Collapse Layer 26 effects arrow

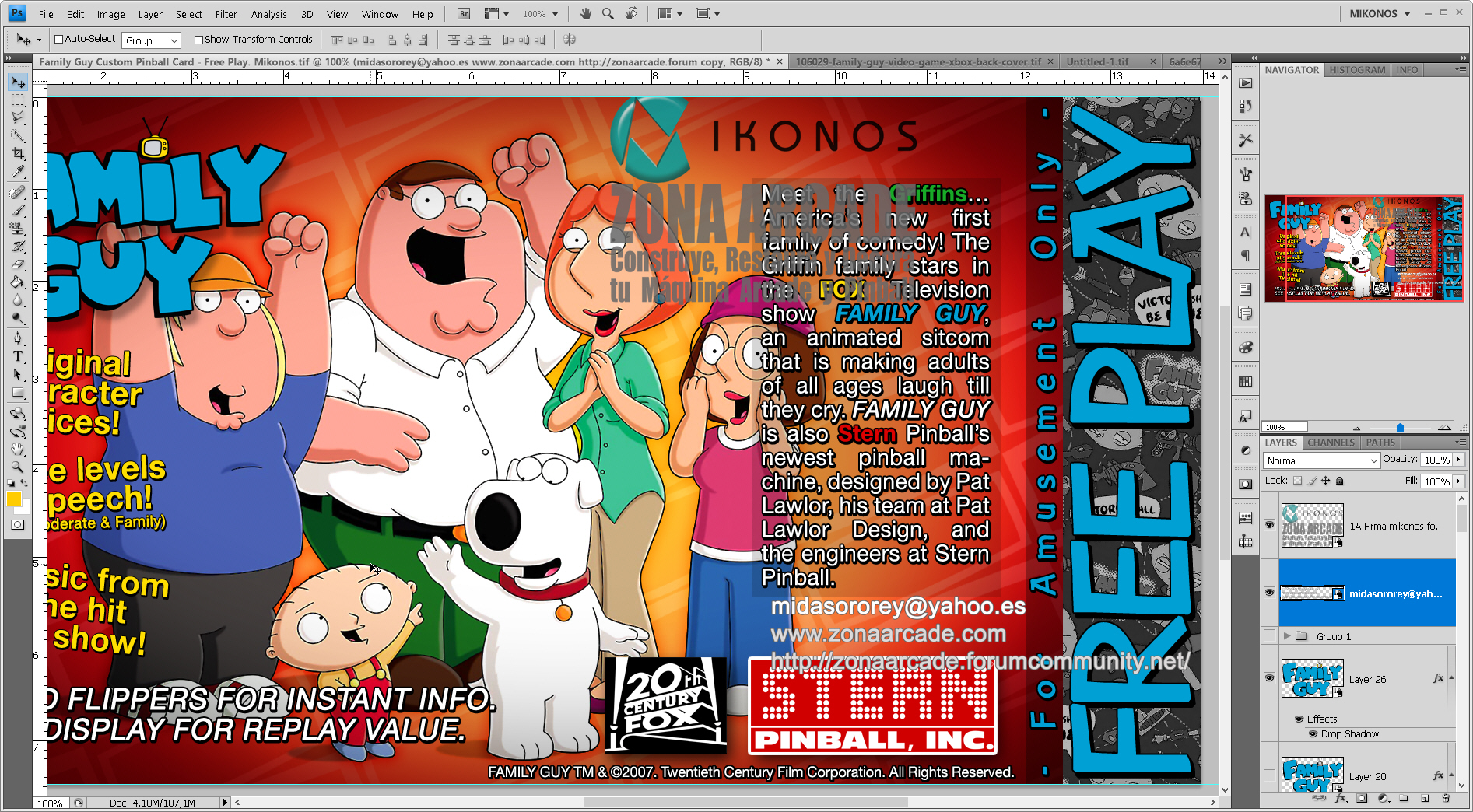tap(1451, 678)
